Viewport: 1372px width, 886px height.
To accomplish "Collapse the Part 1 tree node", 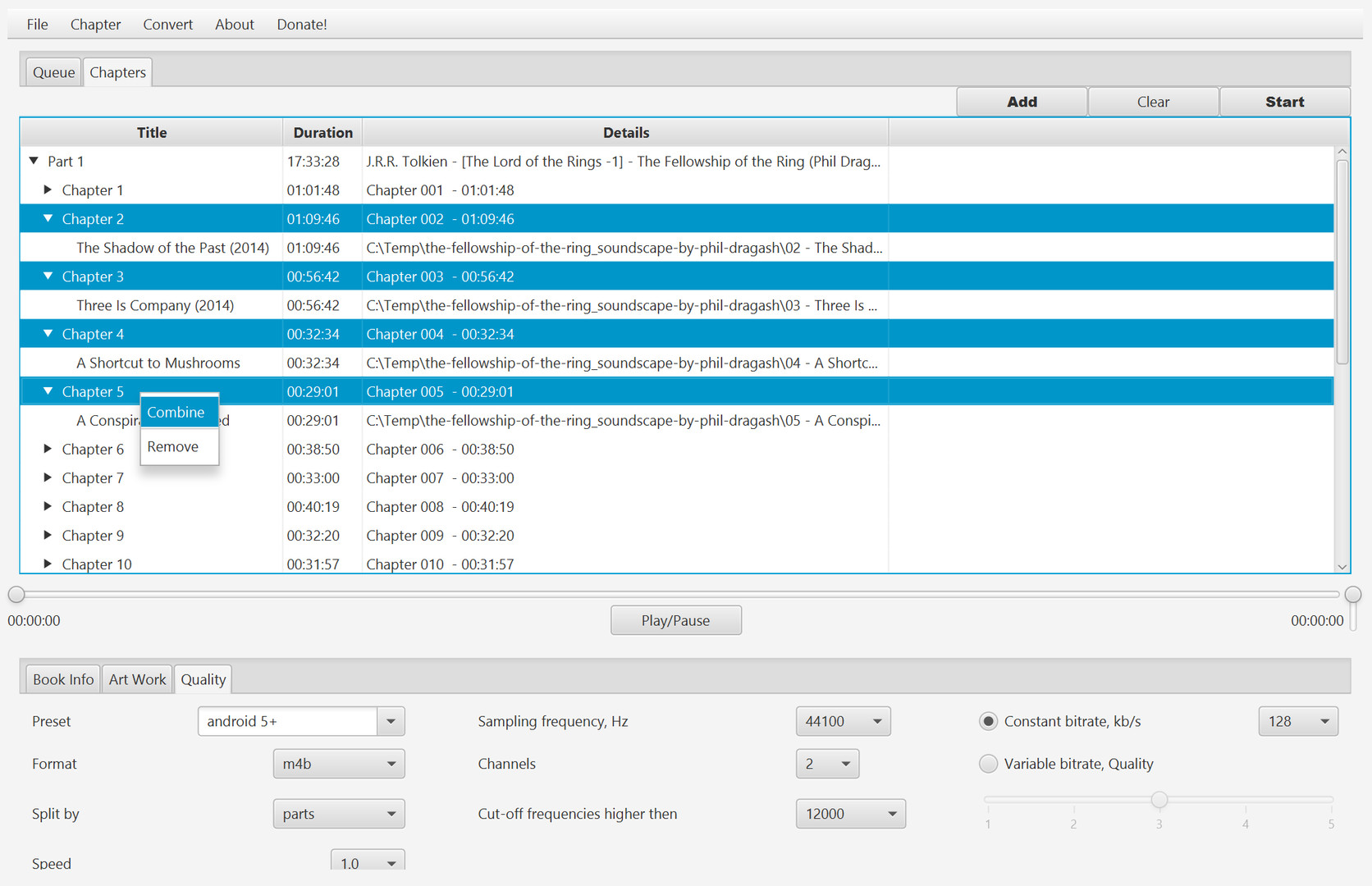I will click(x=34, y=161).
